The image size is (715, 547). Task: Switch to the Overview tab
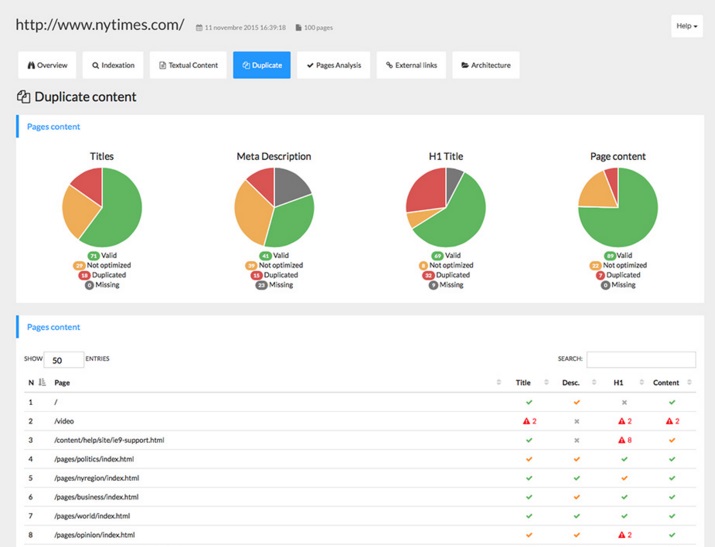[47, 65]
